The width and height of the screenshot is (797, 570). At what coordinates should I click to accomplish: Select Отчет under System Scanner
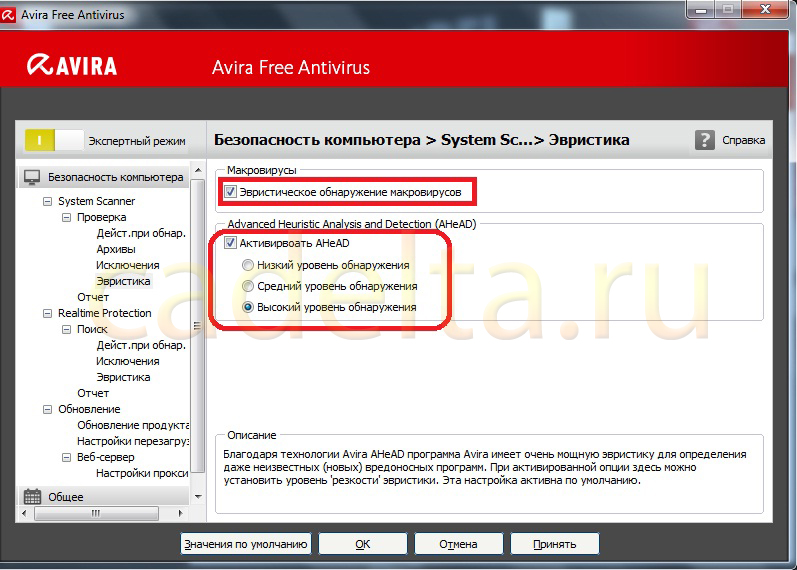point(93,297)
